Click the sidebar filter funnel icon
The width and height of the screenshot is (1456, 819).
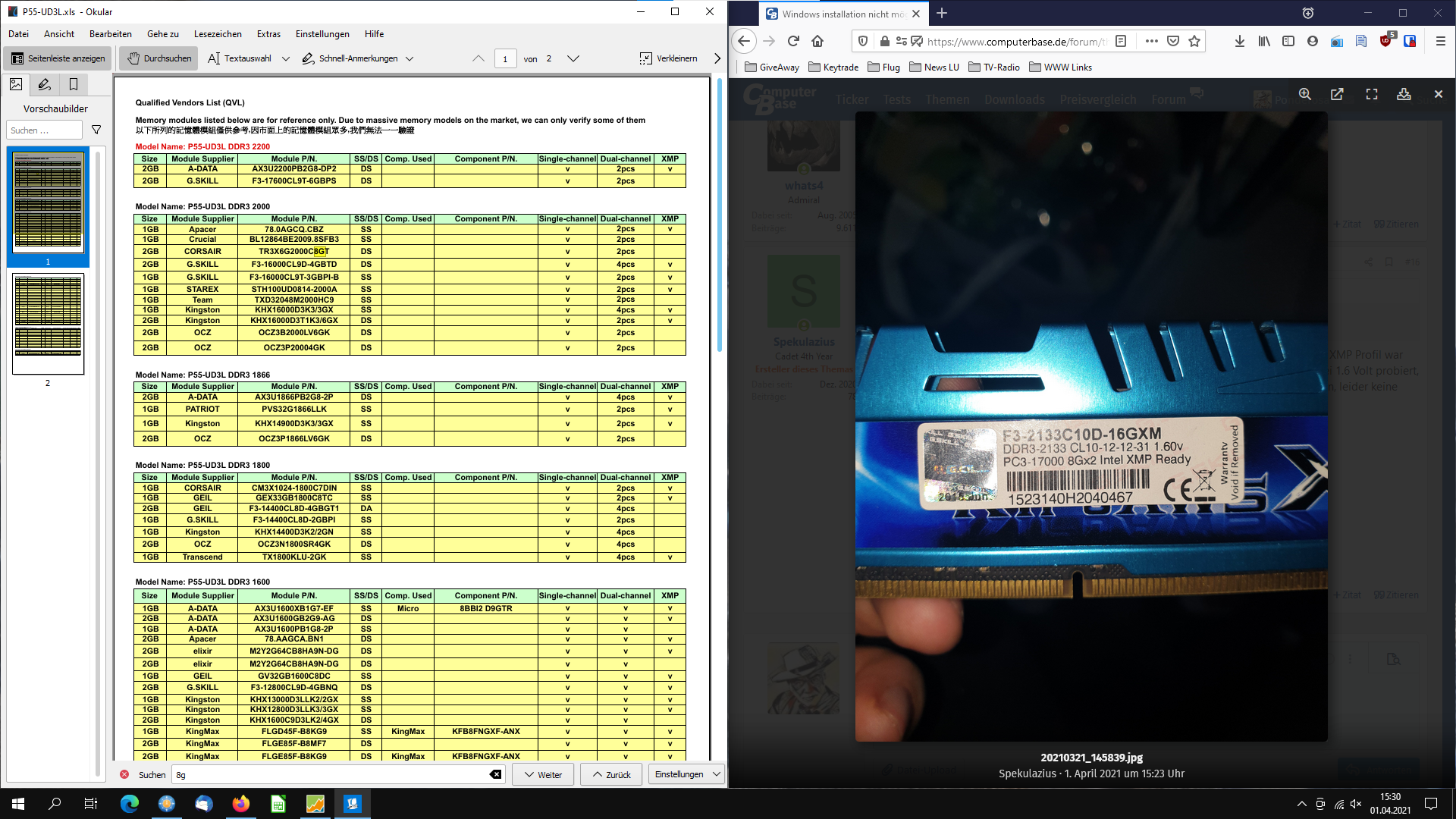[96, 130]
